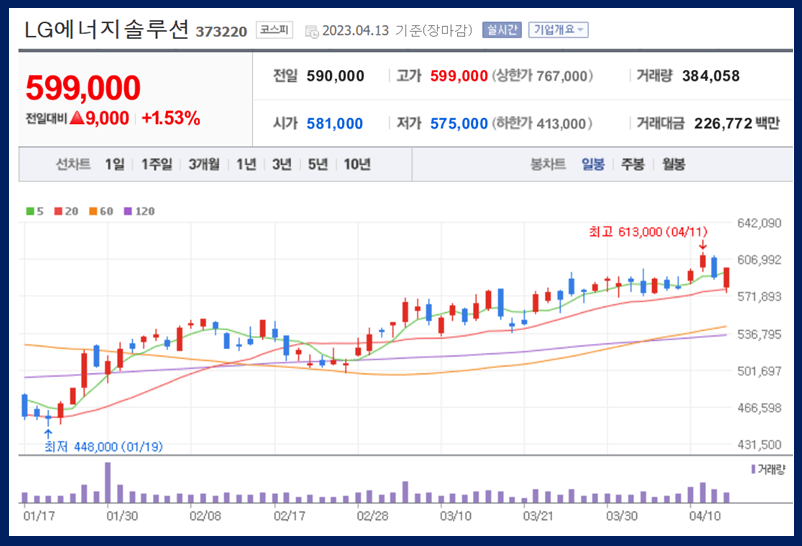This screenshot has height=546, width=802.
Task: Click the +1.53% change value
Action: pyautogui.click(x=171, y=118)
